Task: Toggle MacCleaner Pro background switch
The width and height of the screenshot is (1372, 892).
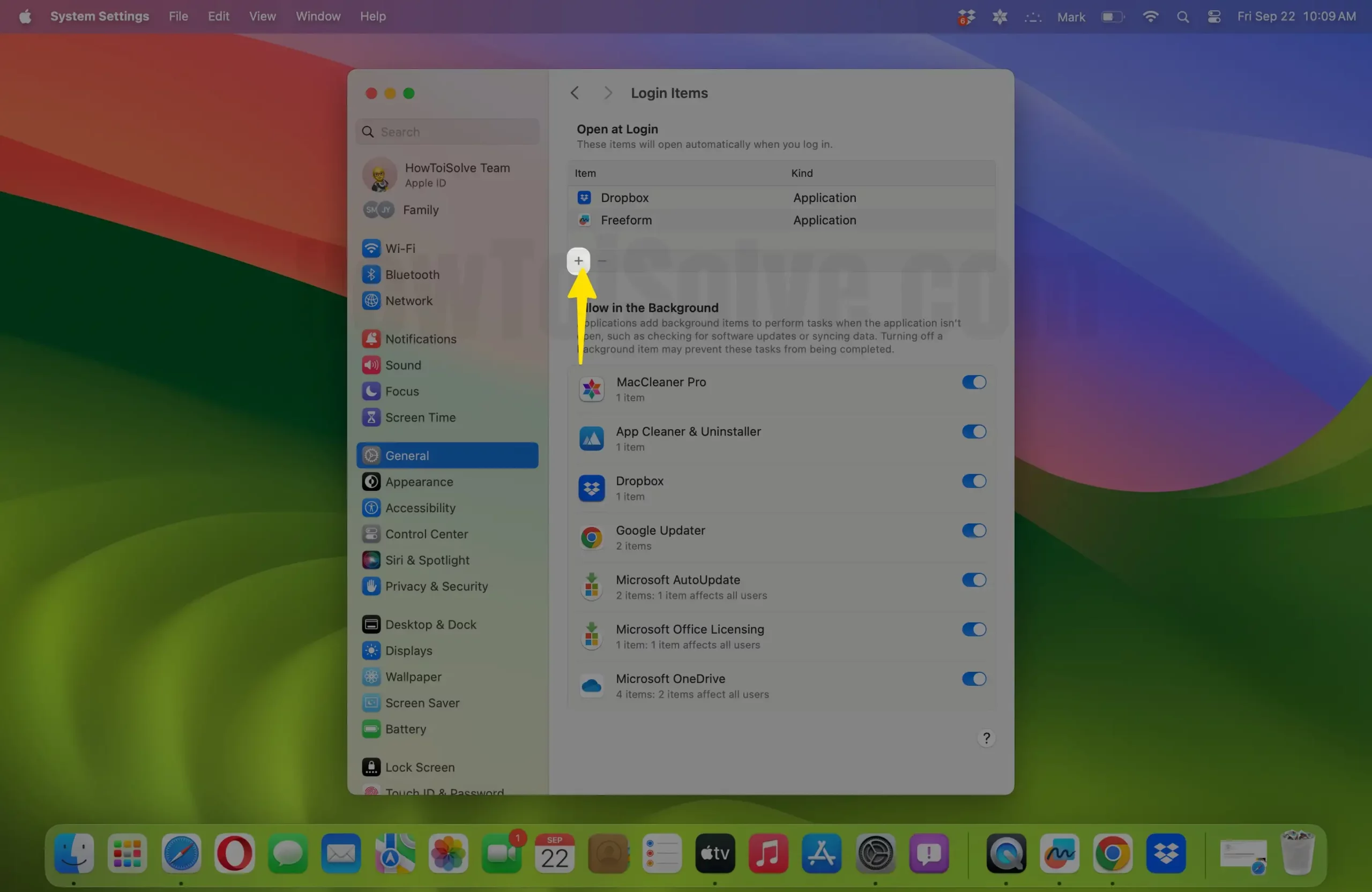Action: (x=974, y=382)
